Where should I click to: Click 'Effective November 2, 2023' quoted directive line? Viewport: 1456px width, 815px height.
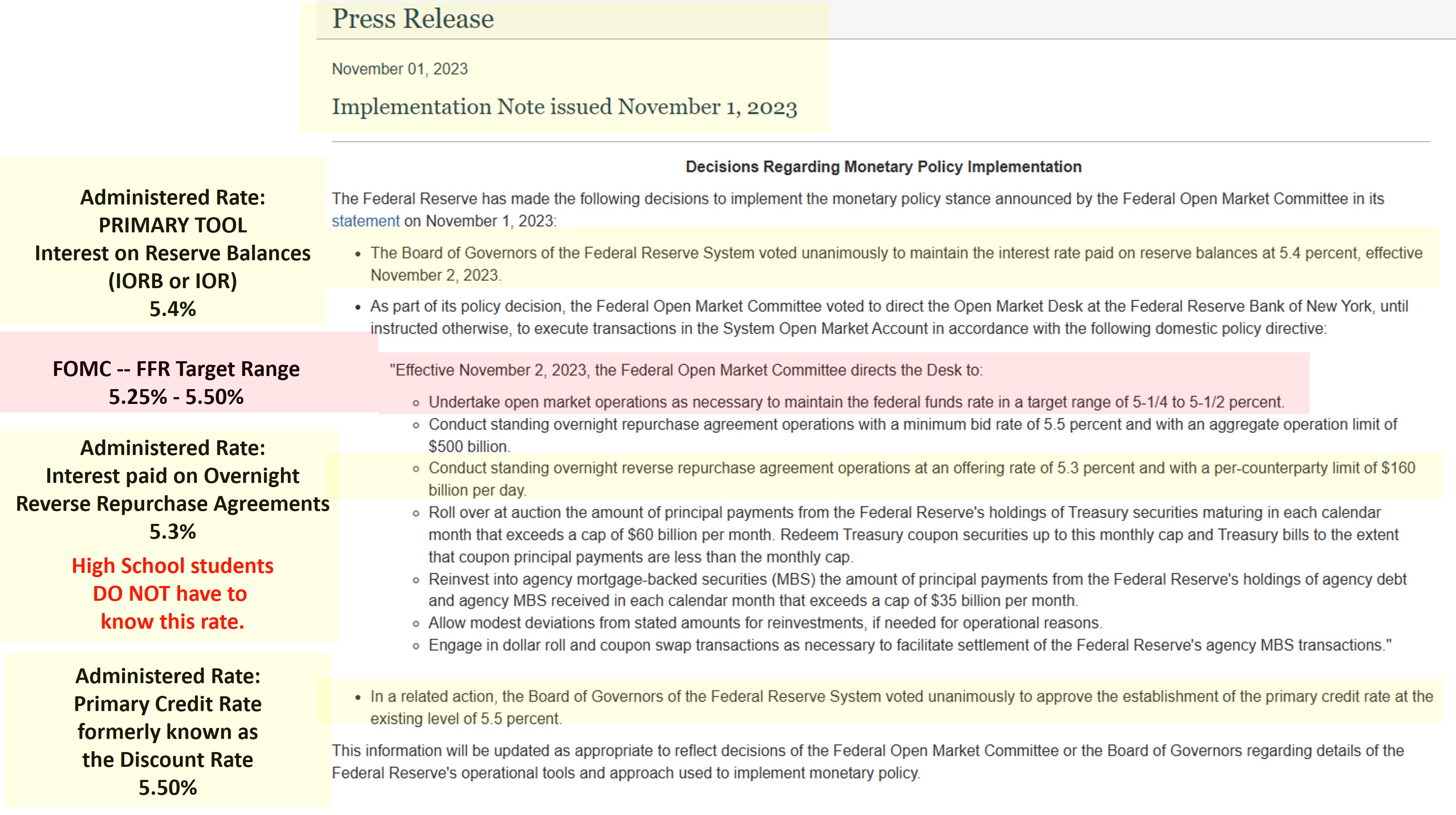(x=686, y=370)
